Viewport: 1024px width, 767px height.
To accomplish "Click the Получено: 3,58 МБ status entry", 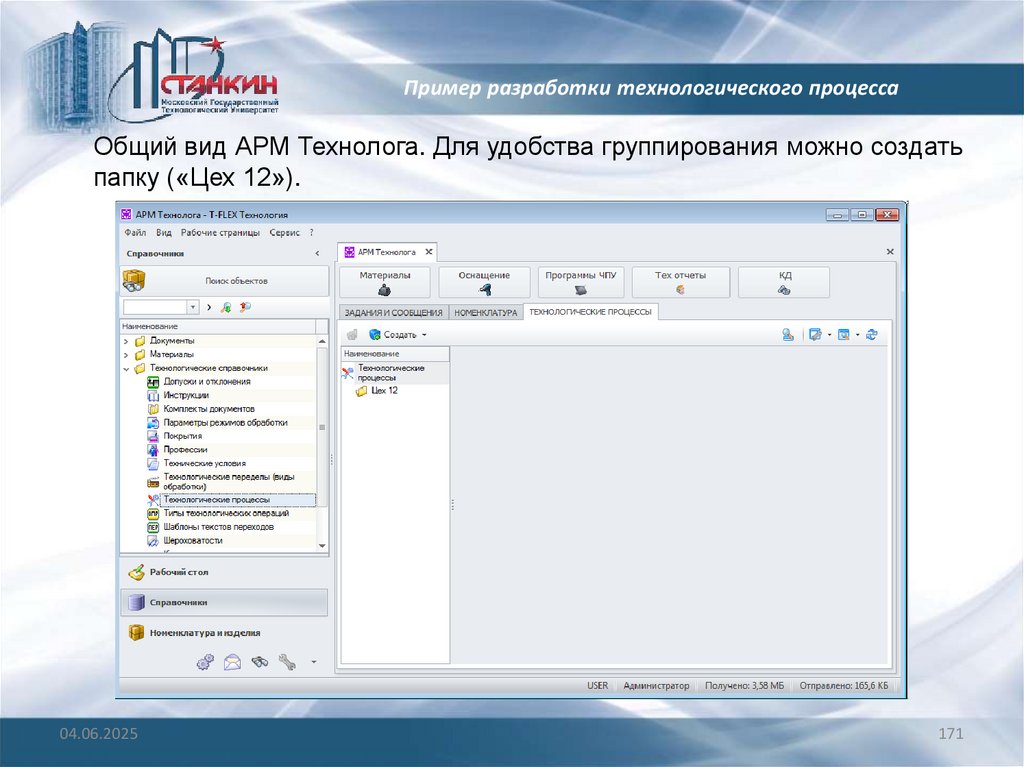I will coord(744,685).
